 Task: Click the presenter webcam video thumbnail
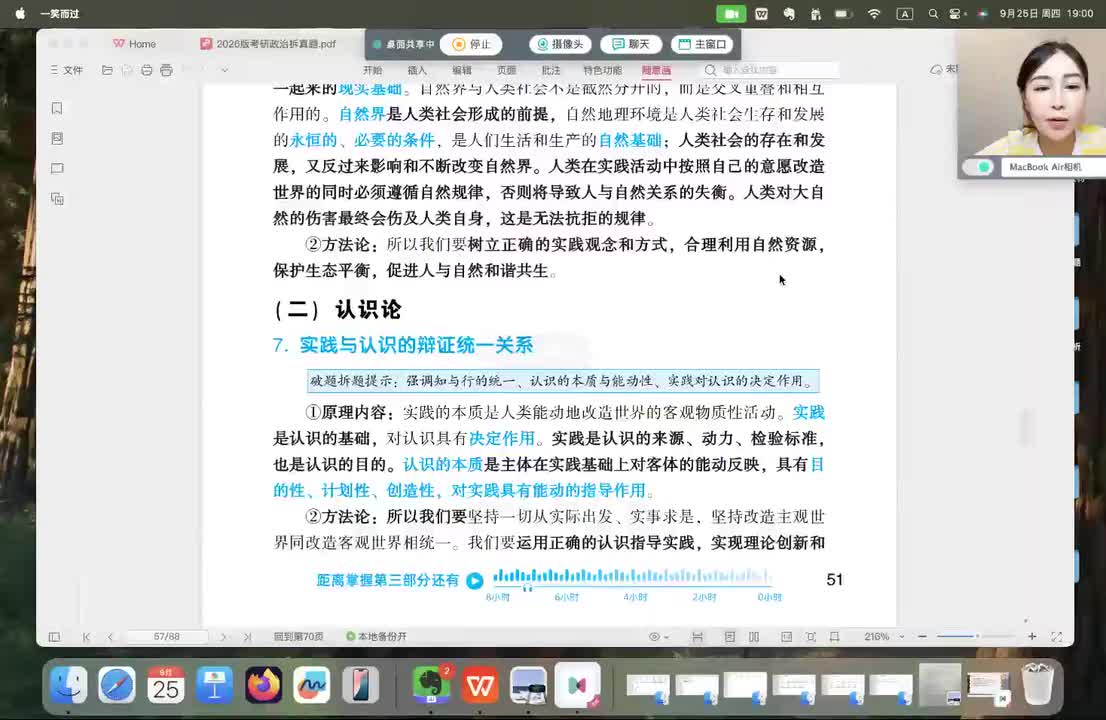coord(1031,94)
